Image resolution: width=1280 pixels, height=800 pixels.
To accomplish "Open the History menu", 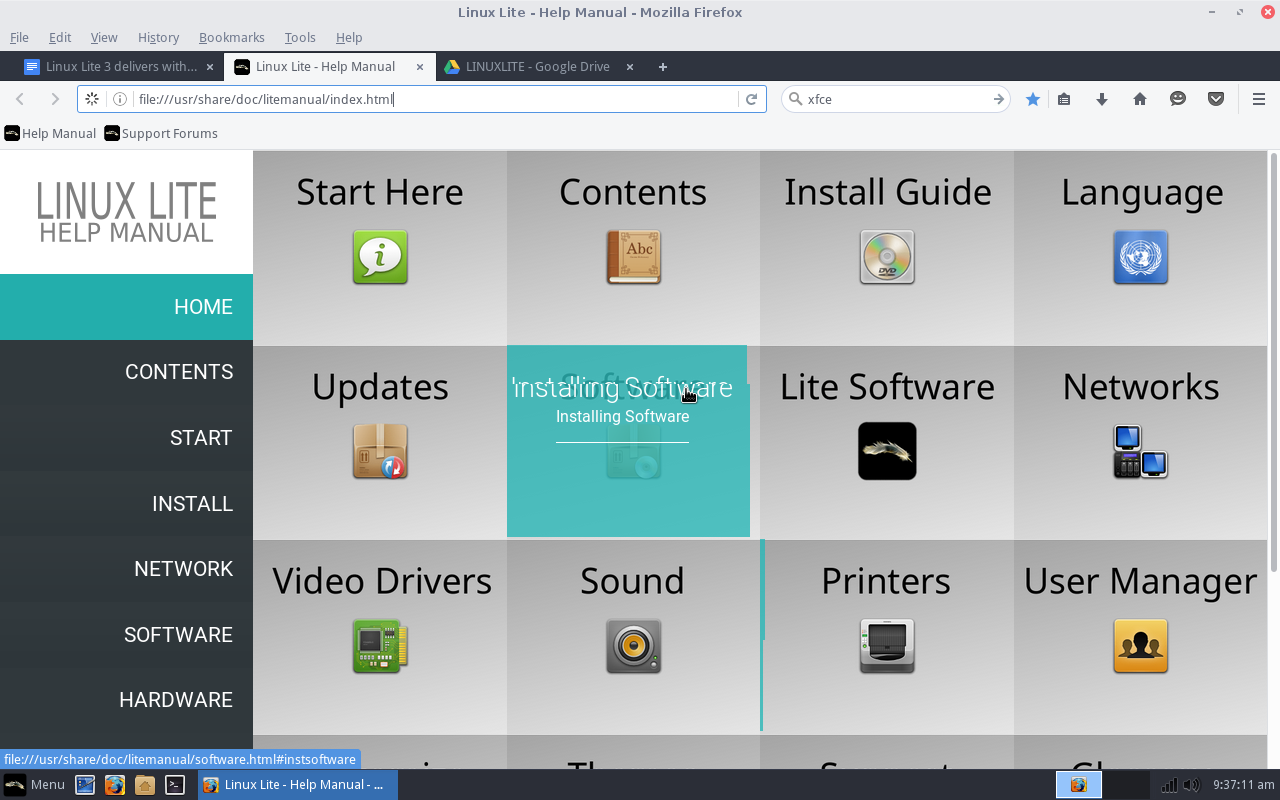I will [158, 37].
